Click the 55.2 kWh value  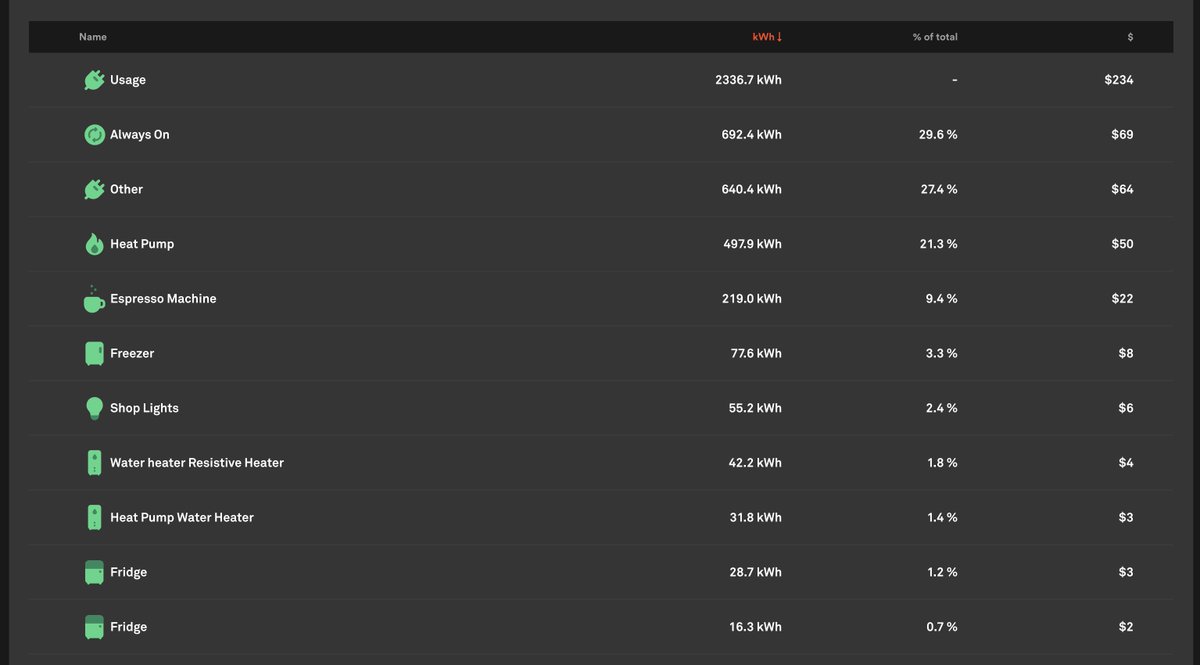pos(756,408)
